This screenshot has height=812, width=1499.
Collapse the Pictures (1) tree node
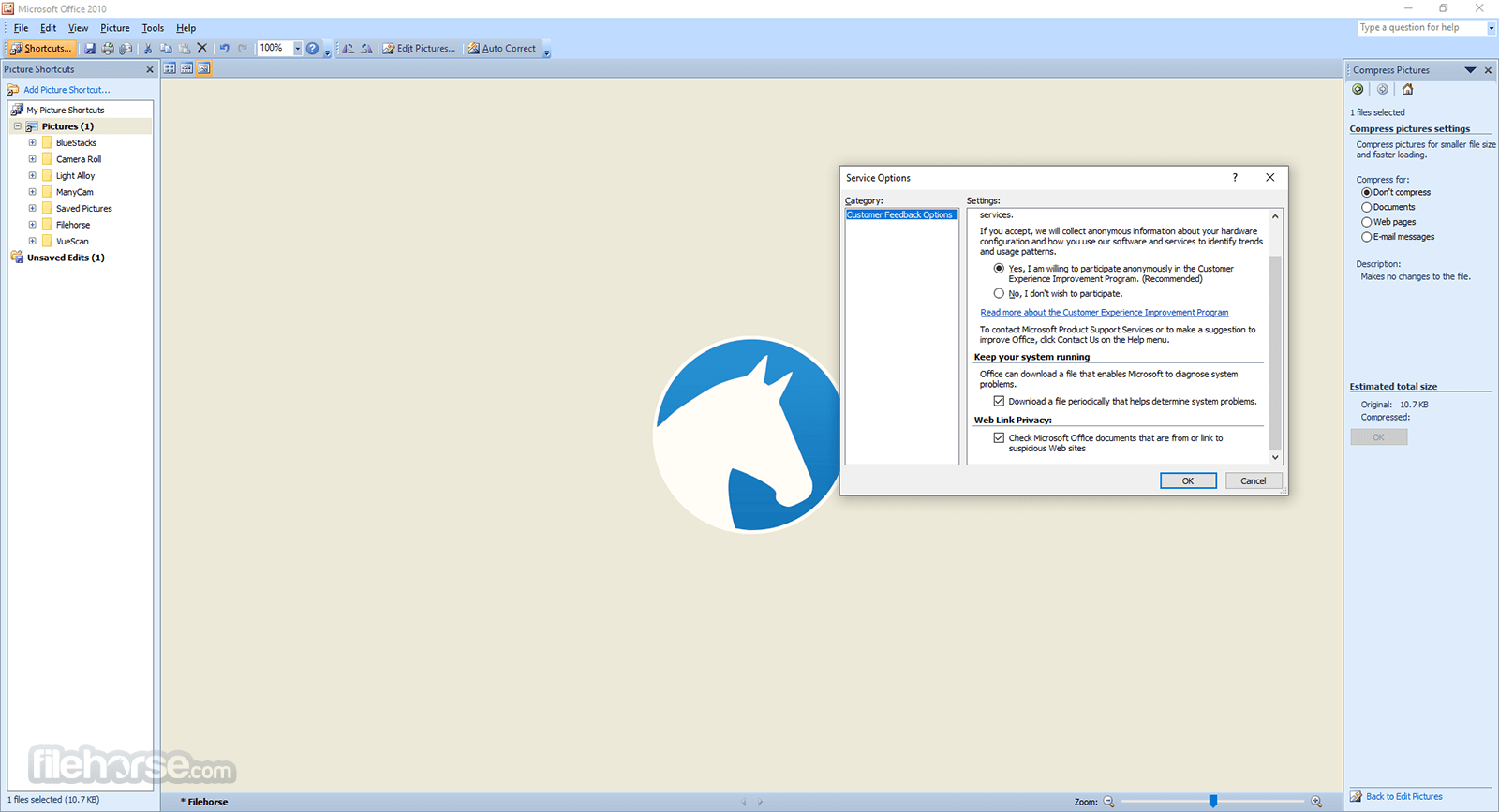[x=17, y=126]
